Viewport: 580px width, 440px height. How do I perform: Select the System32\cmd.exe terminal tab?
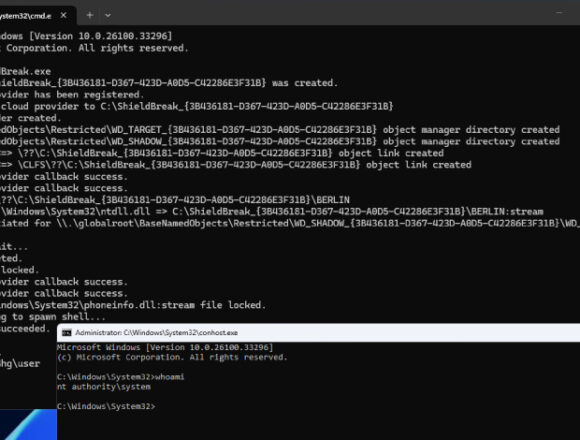(37, 16)
